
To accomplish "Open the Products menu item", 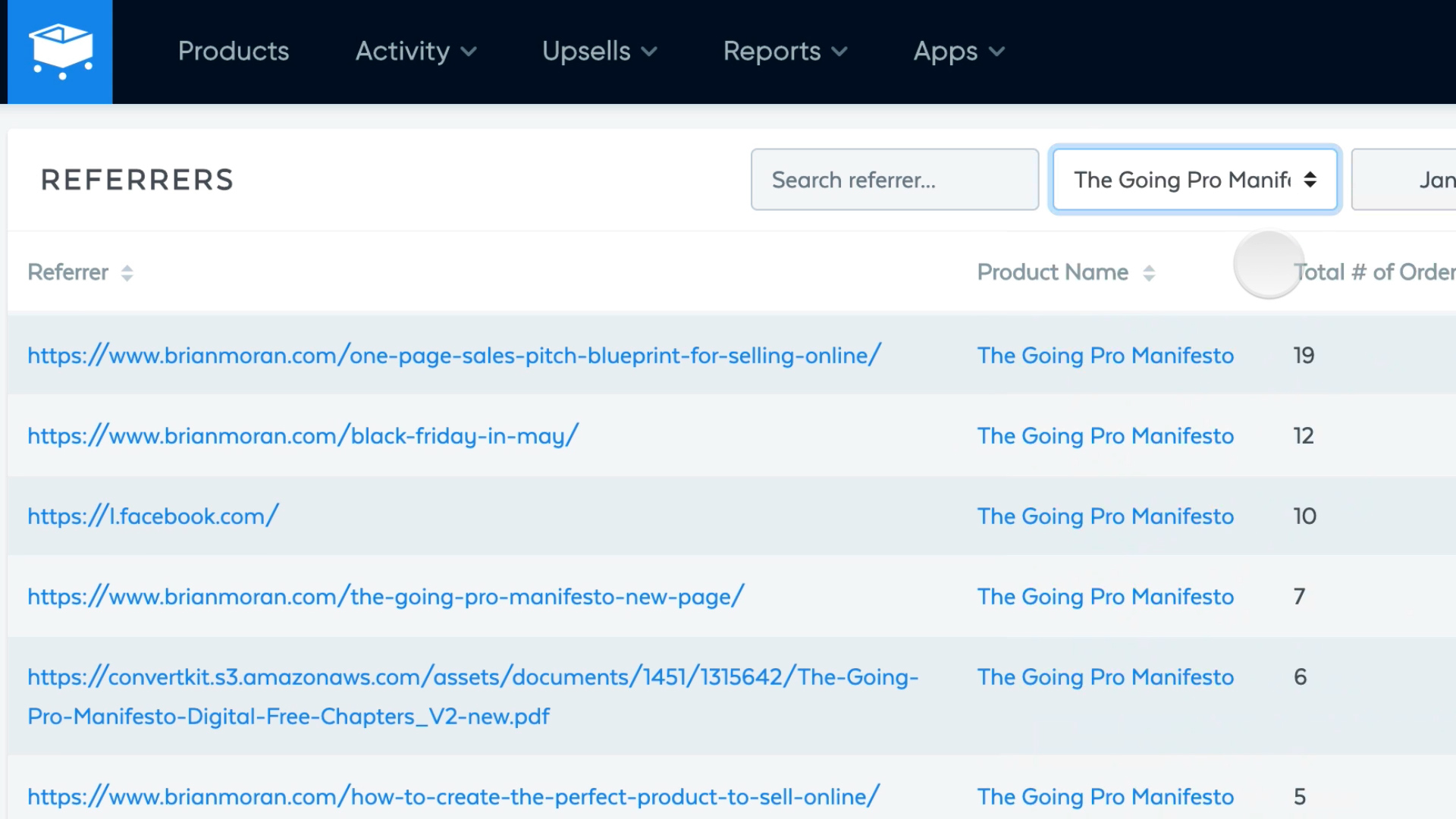I will pos(234,52).
